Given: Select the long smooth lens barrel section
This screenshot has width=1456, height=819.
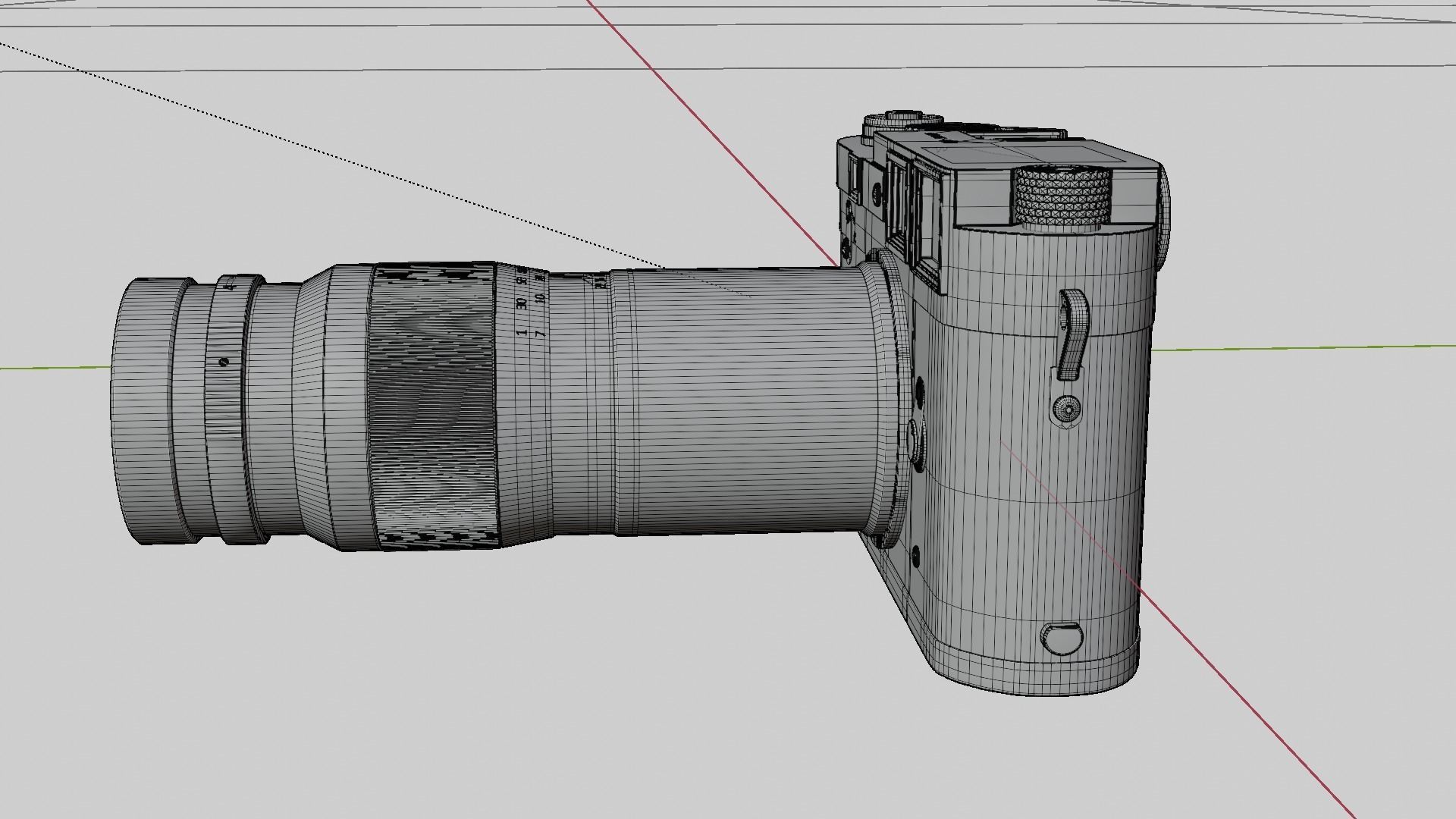Looking at the screenshot, I should click(x=743, y=402).
